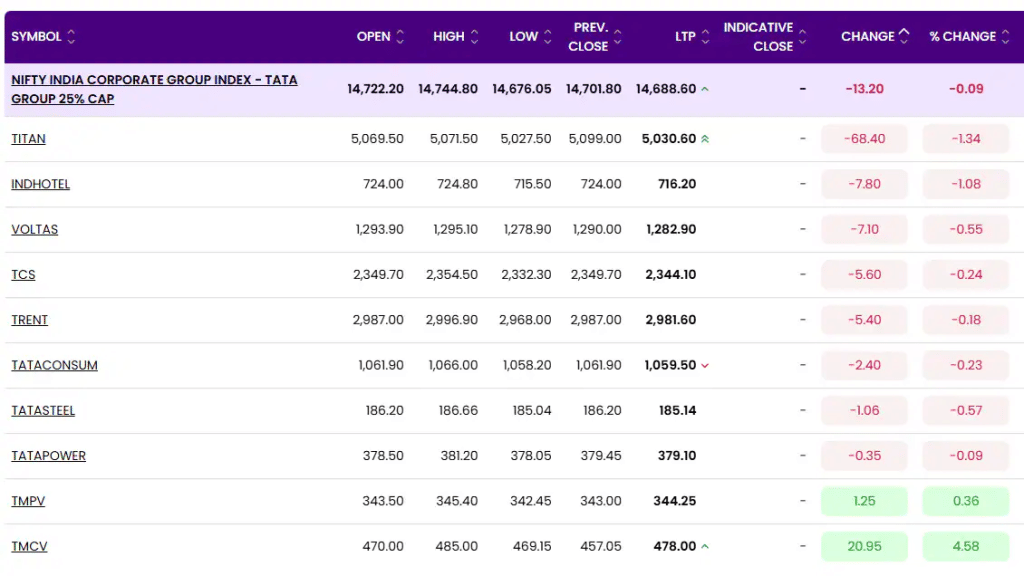Sort by PREV. CLOSE sort icon

click(618, 37)
